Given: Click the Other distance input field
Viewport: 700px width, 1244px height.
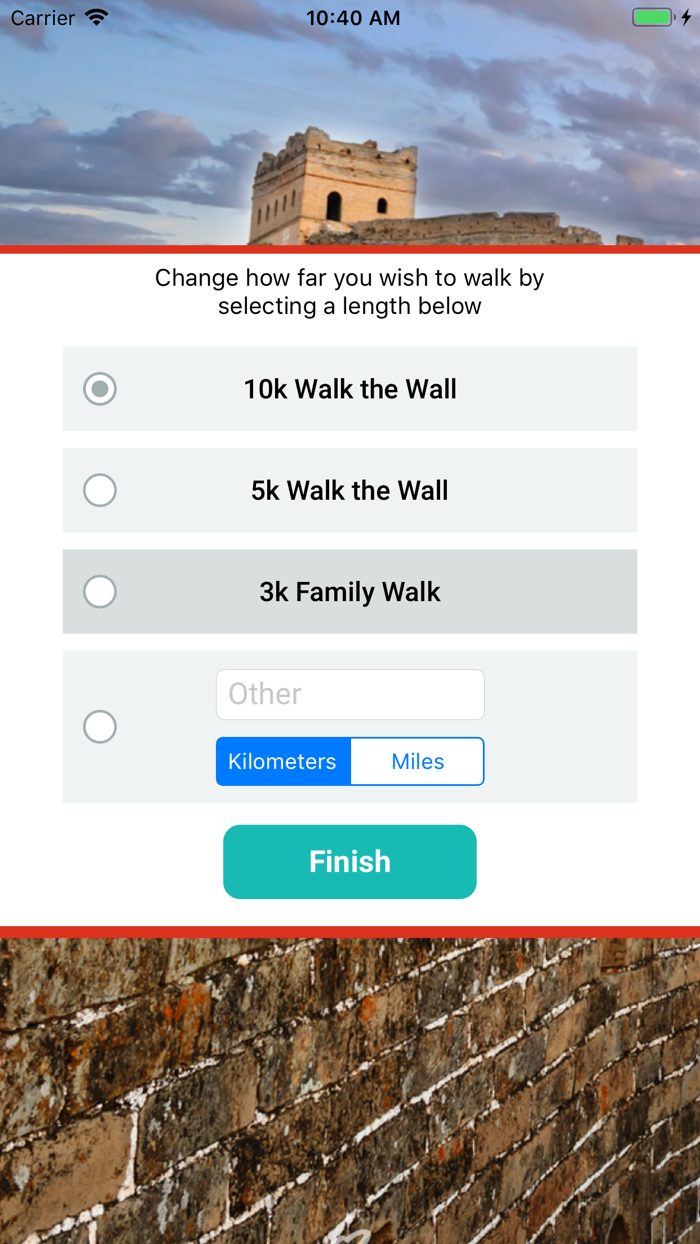Looking at the screenshot, I should click(x=350, y=694).
